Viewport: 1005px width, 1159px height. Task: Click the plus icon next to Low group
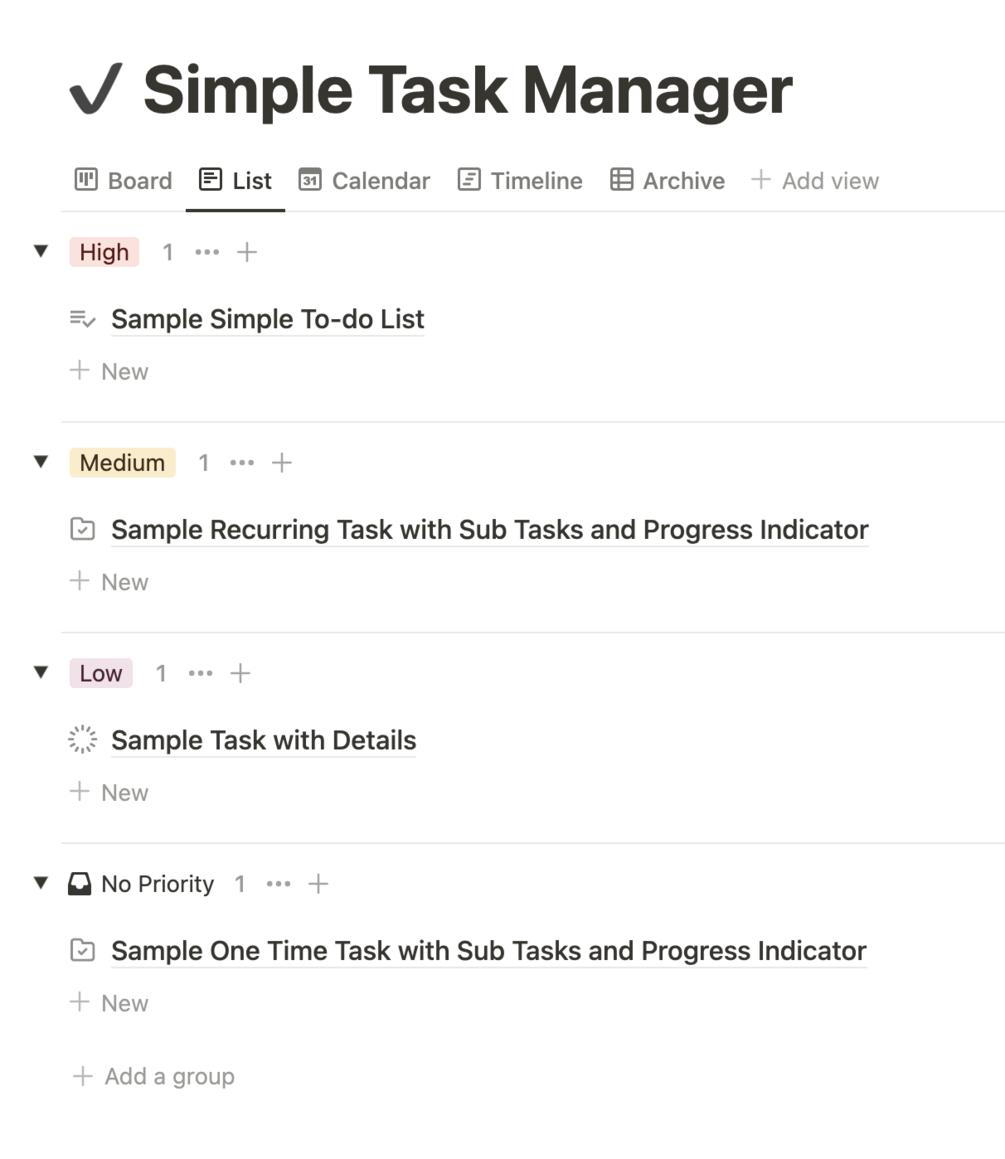(240, 673)
